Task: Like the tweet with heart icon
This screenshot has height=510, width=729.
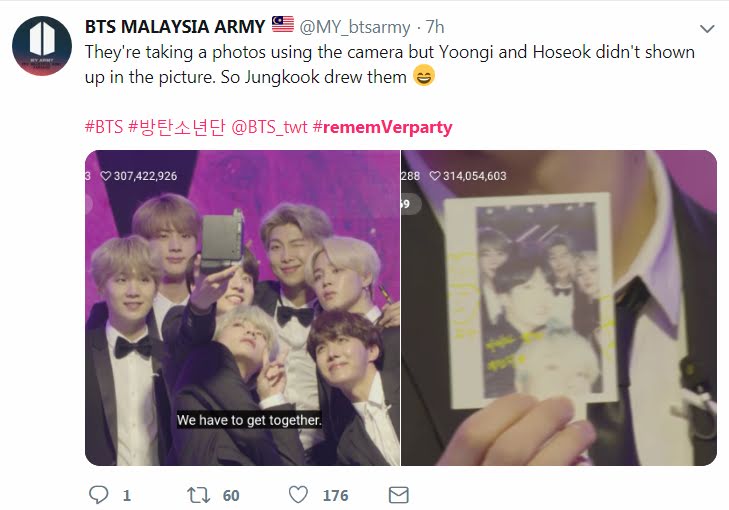Action: (x=298, y=495)
